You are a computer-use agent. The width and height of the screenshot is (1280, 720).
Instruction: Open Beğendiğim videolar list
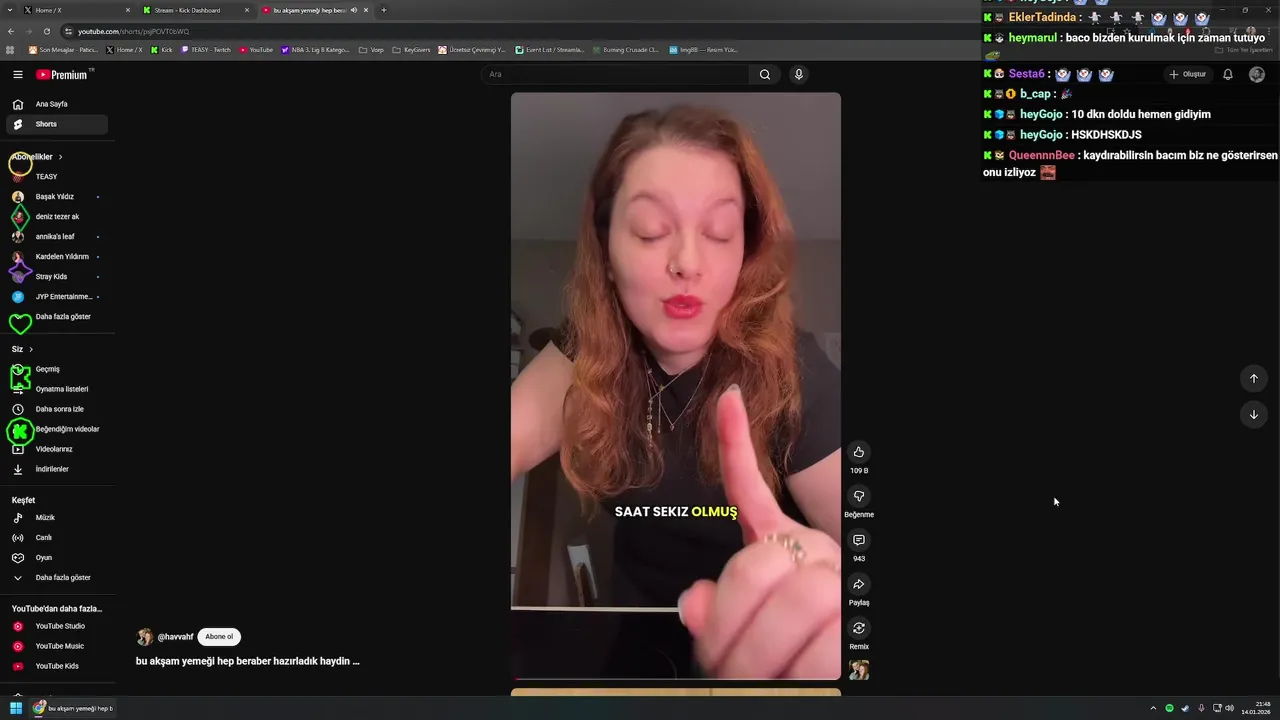[x=57, y=429]
